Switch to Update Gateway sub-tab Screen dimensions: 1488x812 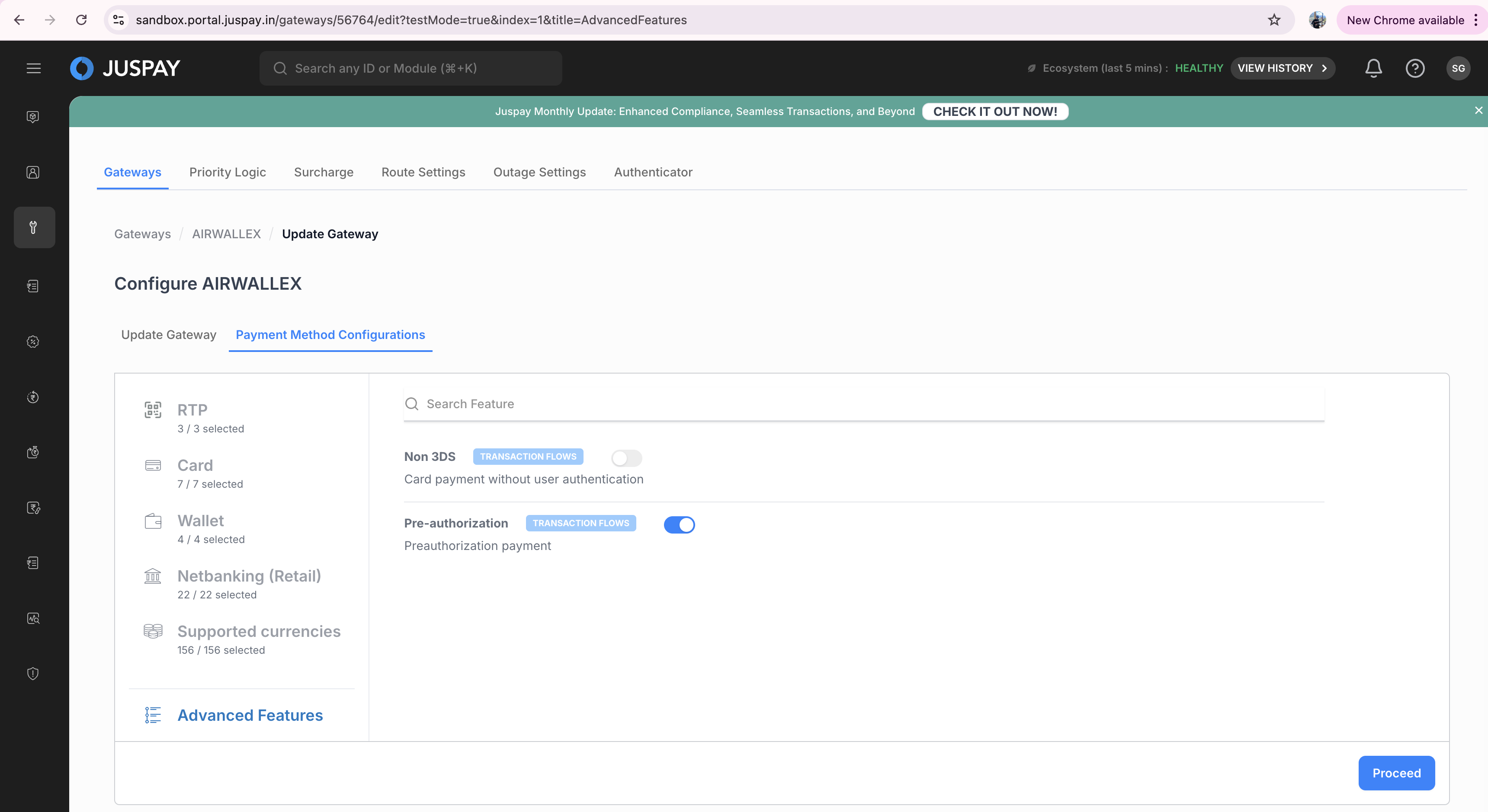coord(169,335)
